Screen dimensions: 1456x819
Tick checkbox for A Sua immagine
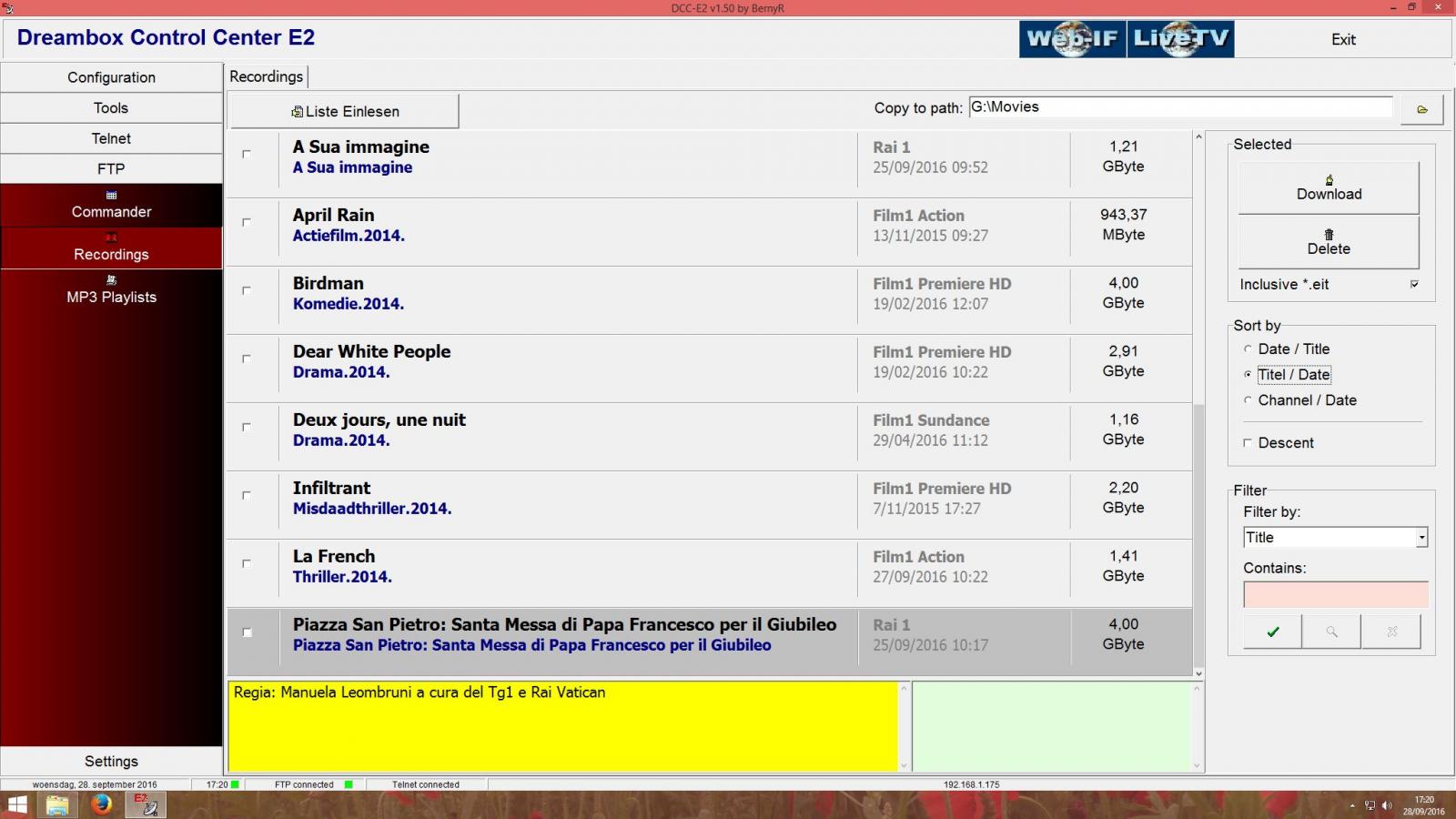point(246,154)
